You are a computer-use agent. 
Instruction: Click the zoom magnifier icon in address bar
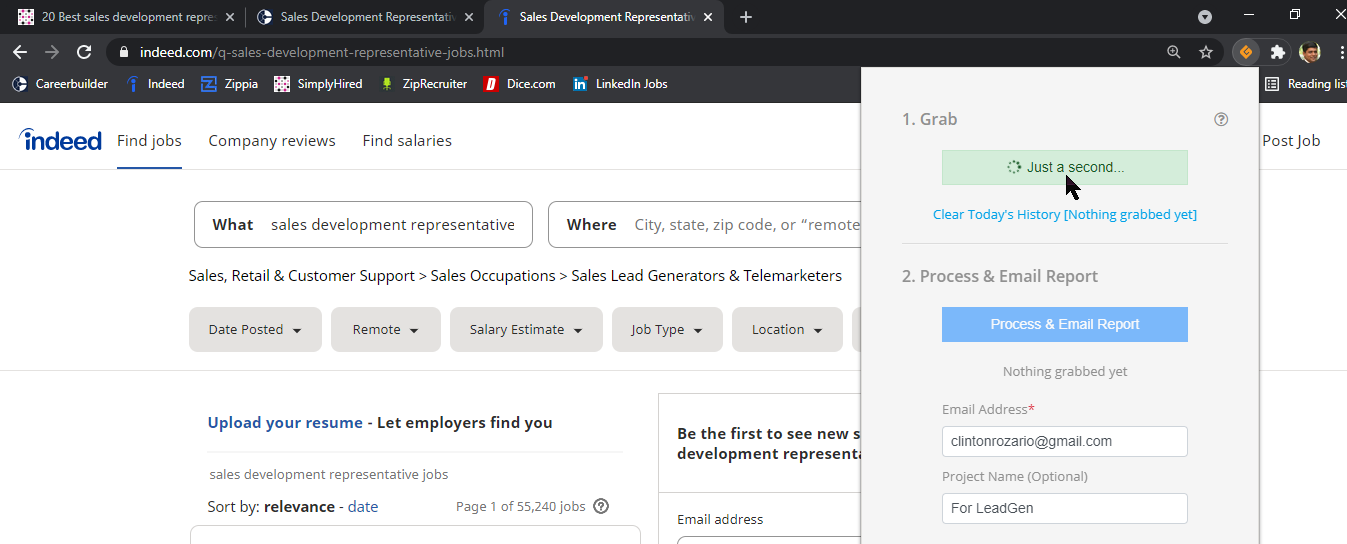tap(1174, 52)
